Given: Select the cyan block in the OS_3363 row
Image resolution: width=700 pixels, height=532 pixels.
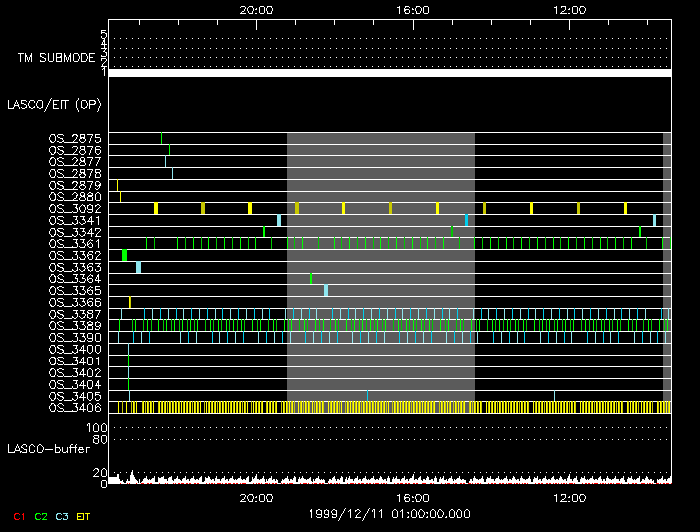Looking at the screenshot, I should coord(138,267).
